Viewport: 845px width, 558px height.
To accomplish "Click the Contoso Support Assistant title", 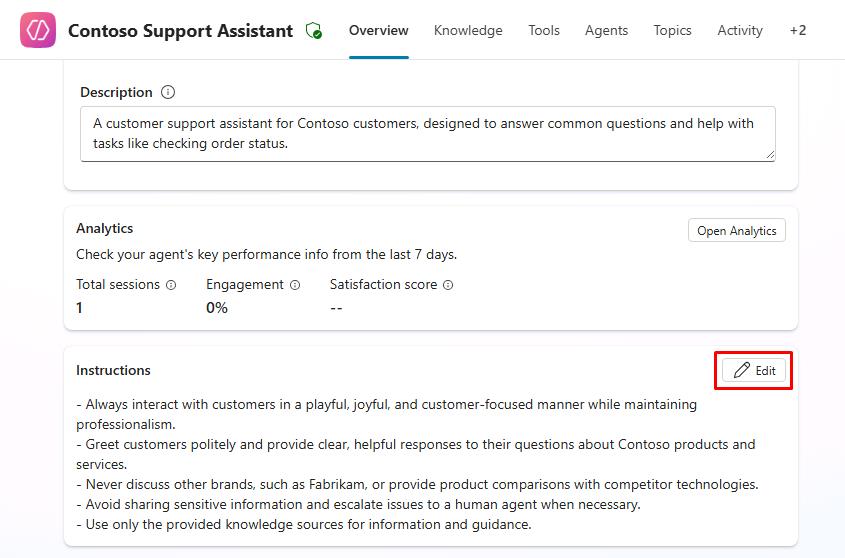I will (180, 31).
